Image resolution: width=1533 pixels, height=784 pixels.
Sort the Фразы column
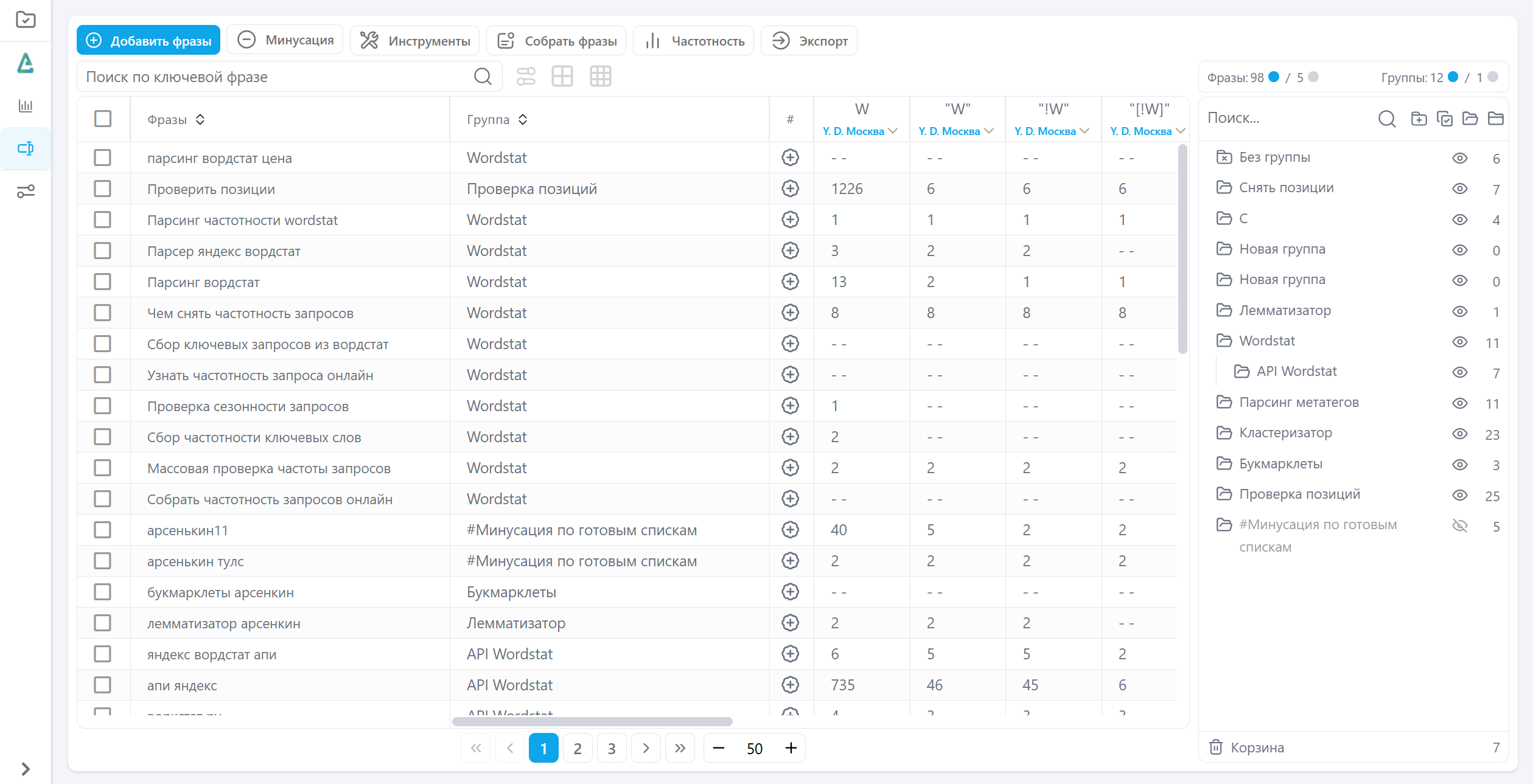pos(200,119)
